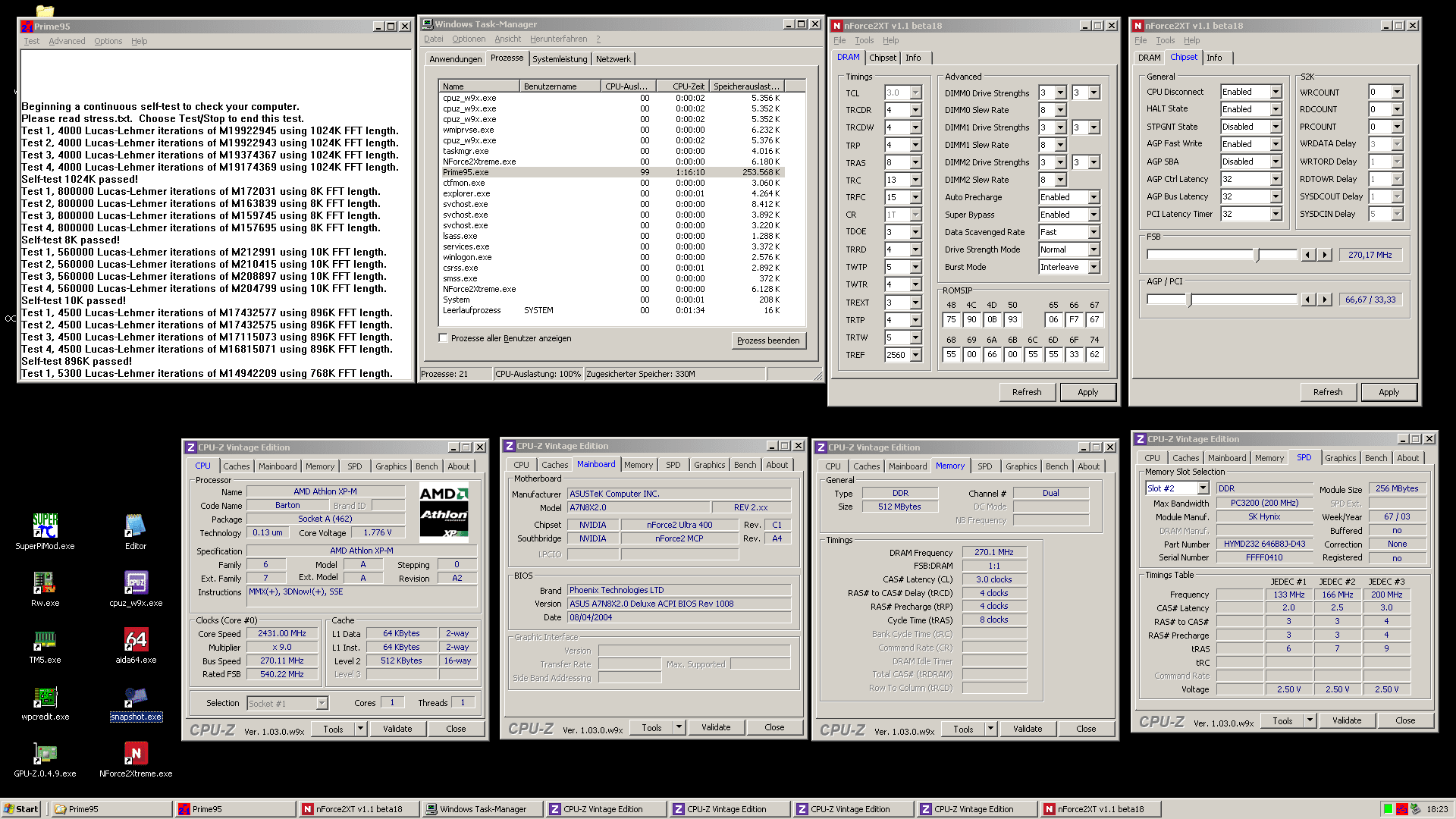
Task: Click the green system tray icon
Action: pyautogui.click(x=1387, y=809)
